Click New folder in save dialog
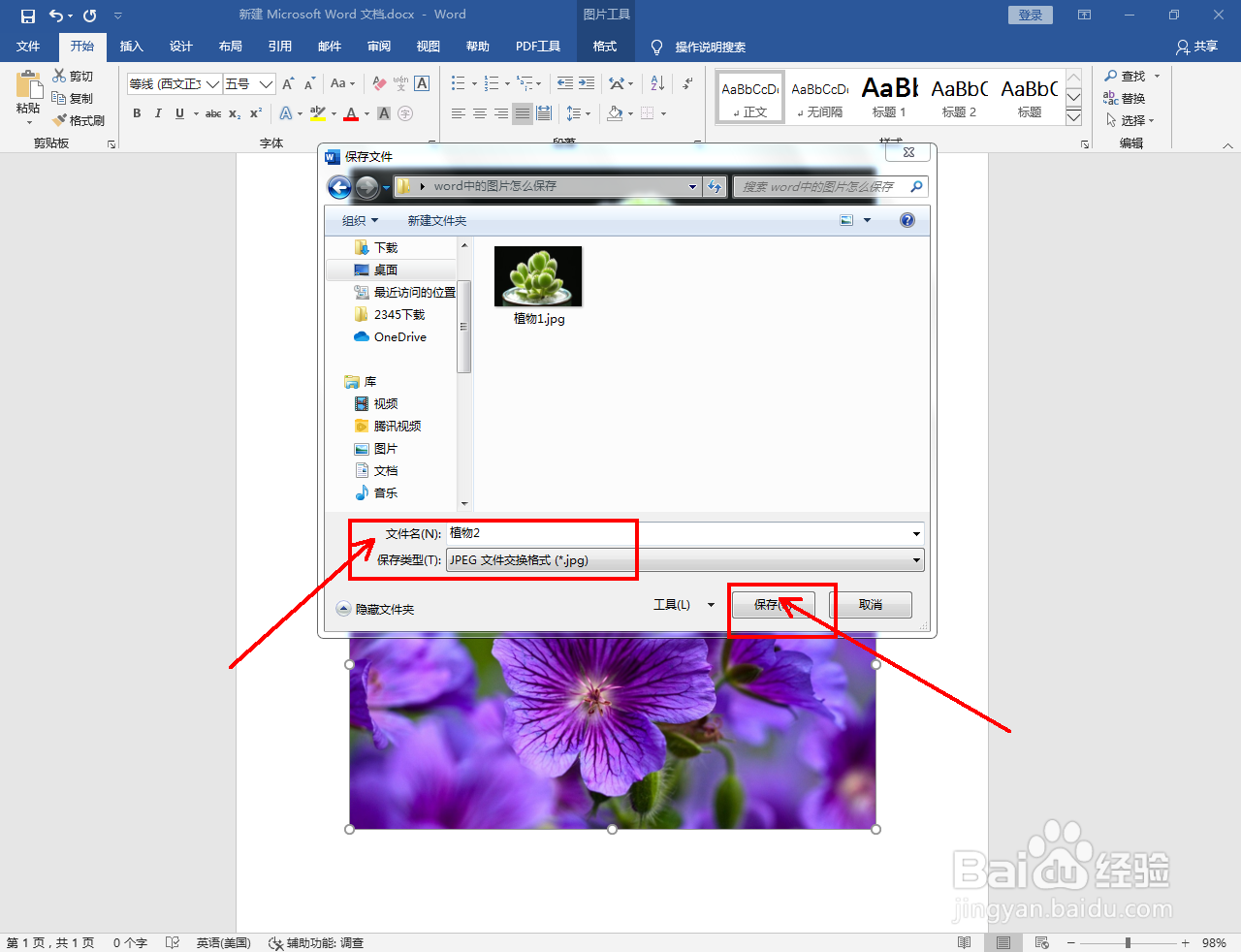 click(436, 221)
